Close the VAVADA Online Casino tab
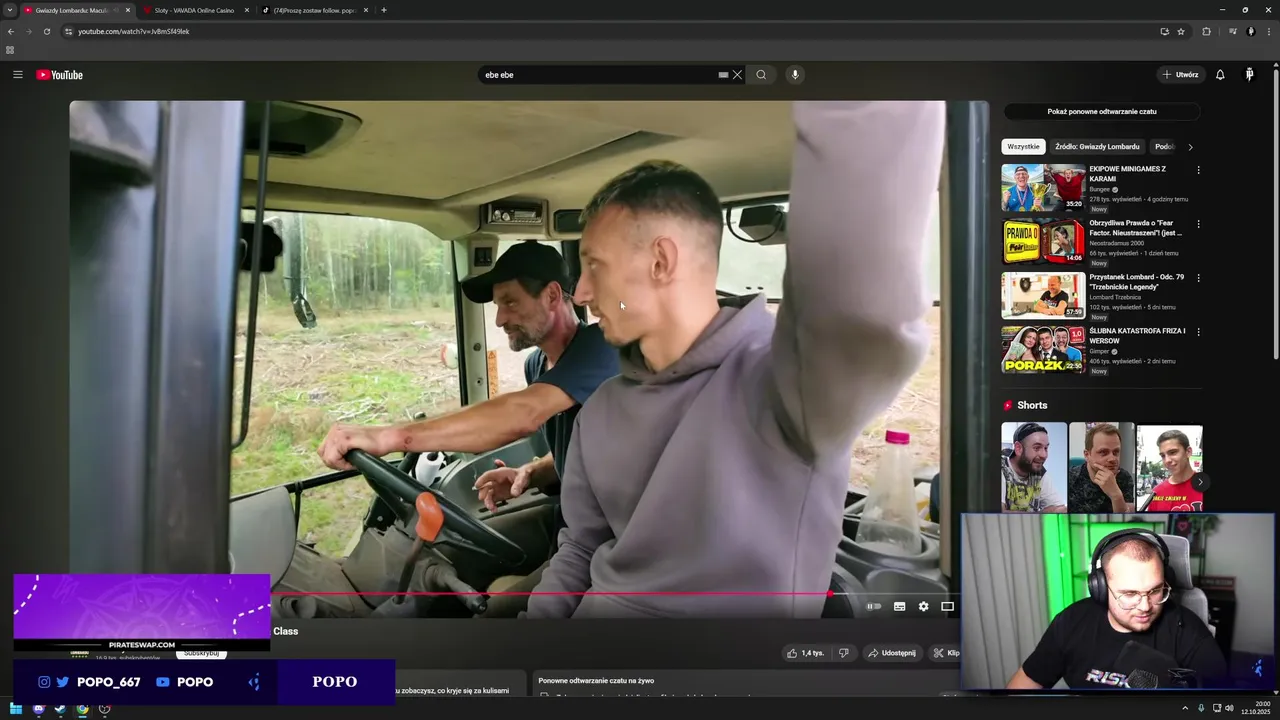 [247, 10]
